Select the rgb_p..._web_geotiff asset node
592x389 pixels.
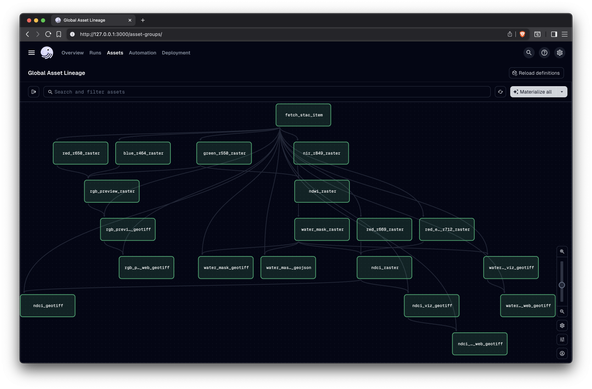[x=146, y=267]
